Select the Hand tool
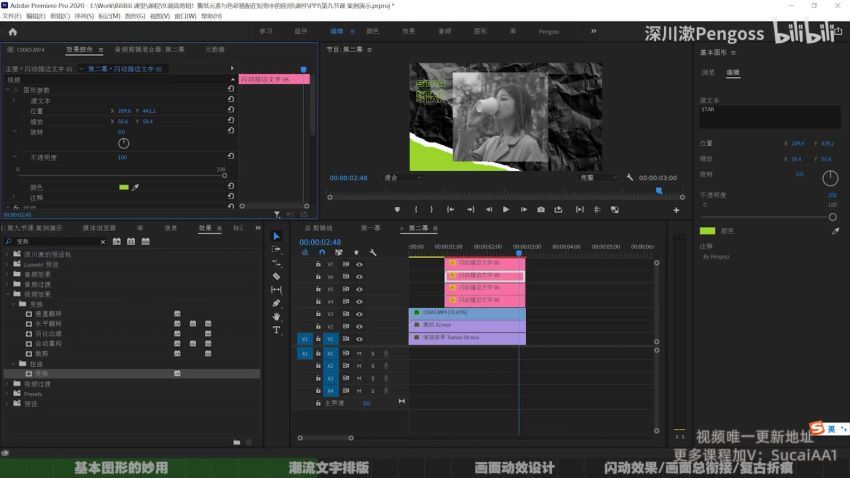Image resolution: width=850 pixels, height=478 pixels. (x=277, y=316)
